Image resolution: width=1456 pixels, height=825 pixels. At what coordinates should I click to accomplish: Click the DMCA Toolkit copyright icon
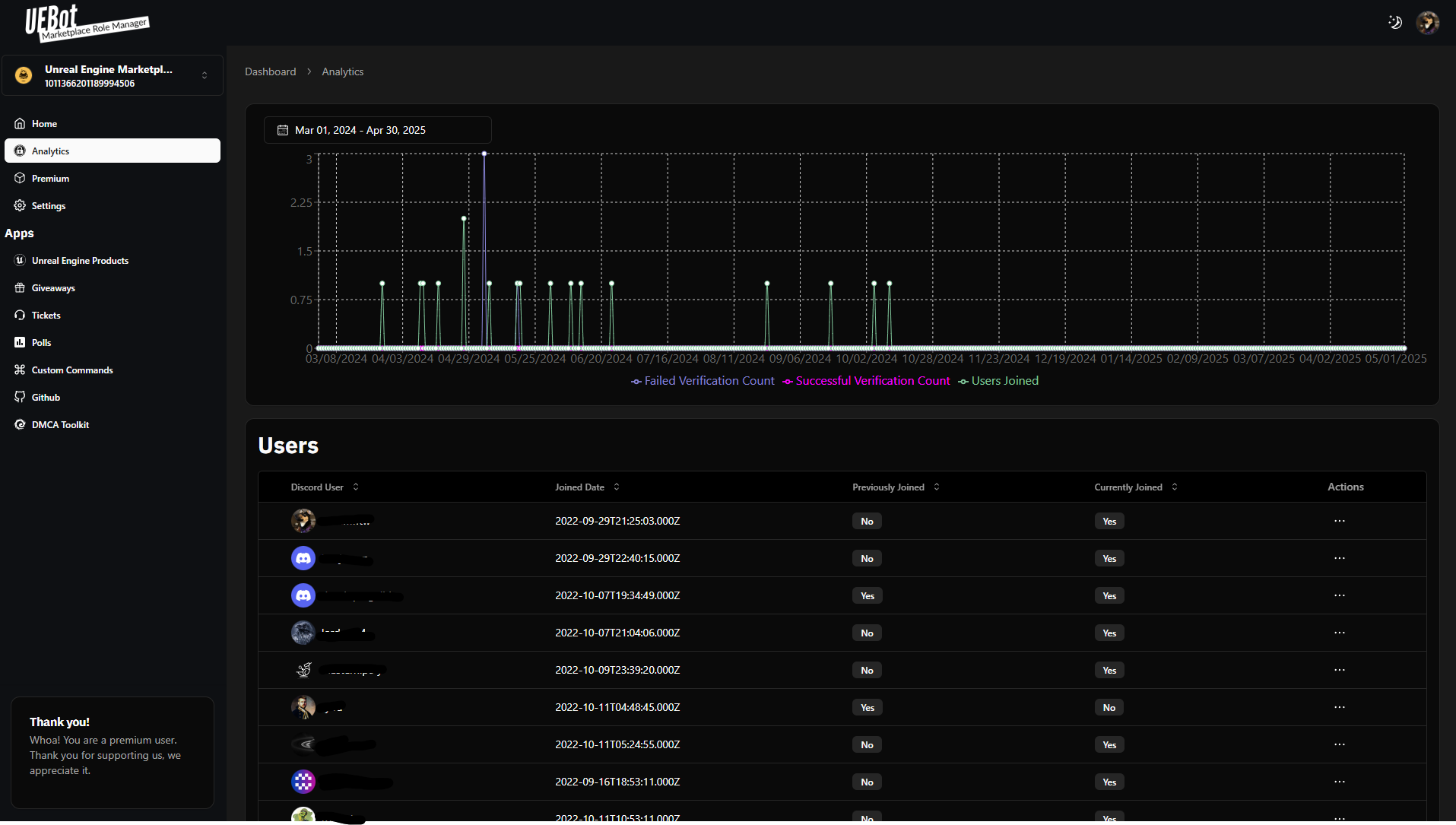[x=20, y=424]
